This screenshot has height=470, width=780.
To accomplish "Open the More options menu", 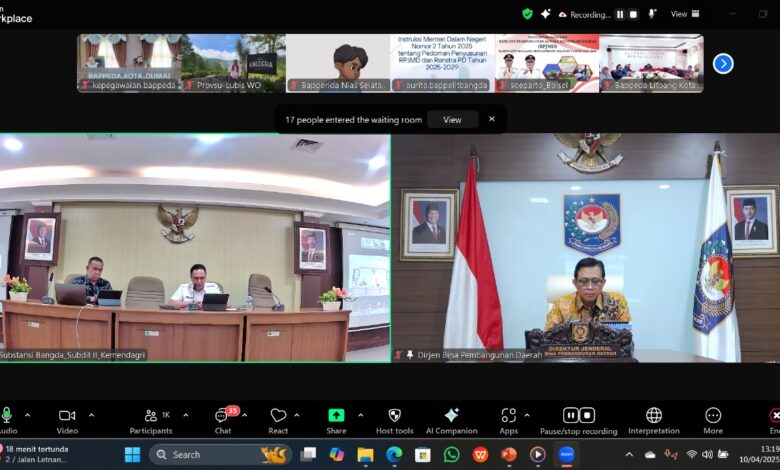I will pyautogui.click(x=713, y=416).
